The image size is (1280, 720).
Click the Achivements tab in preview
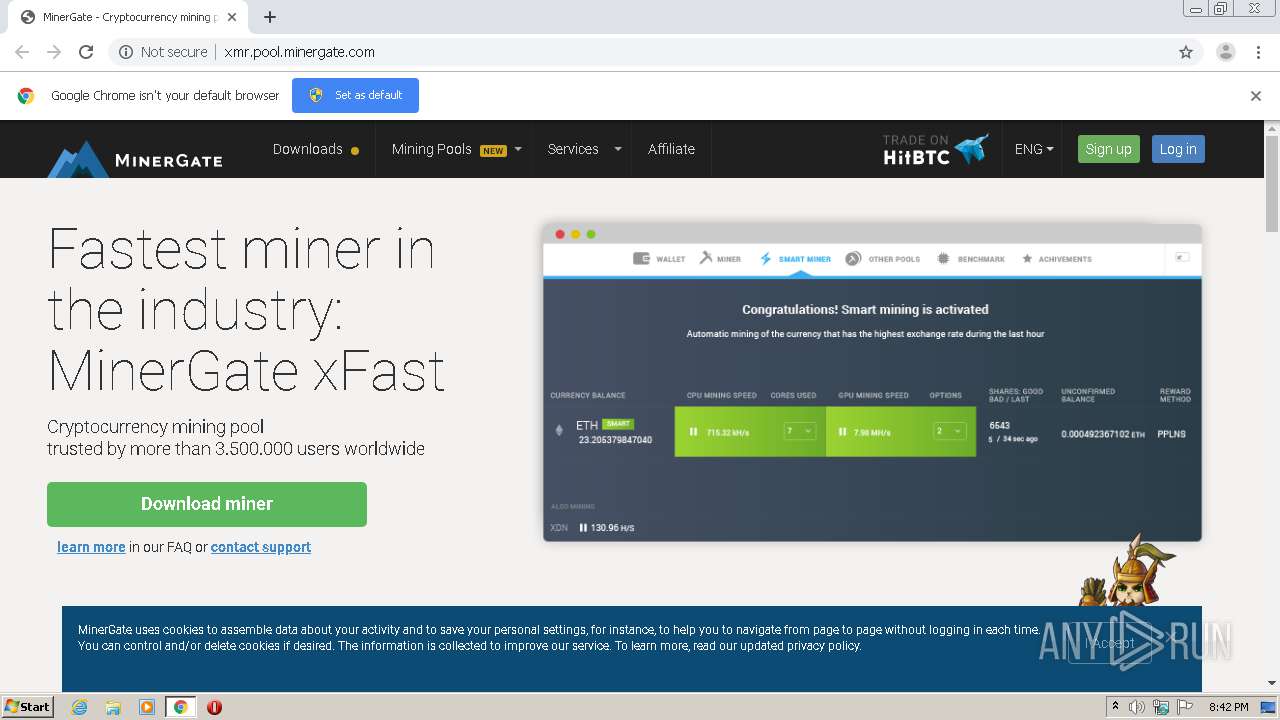coord(1056,259)
